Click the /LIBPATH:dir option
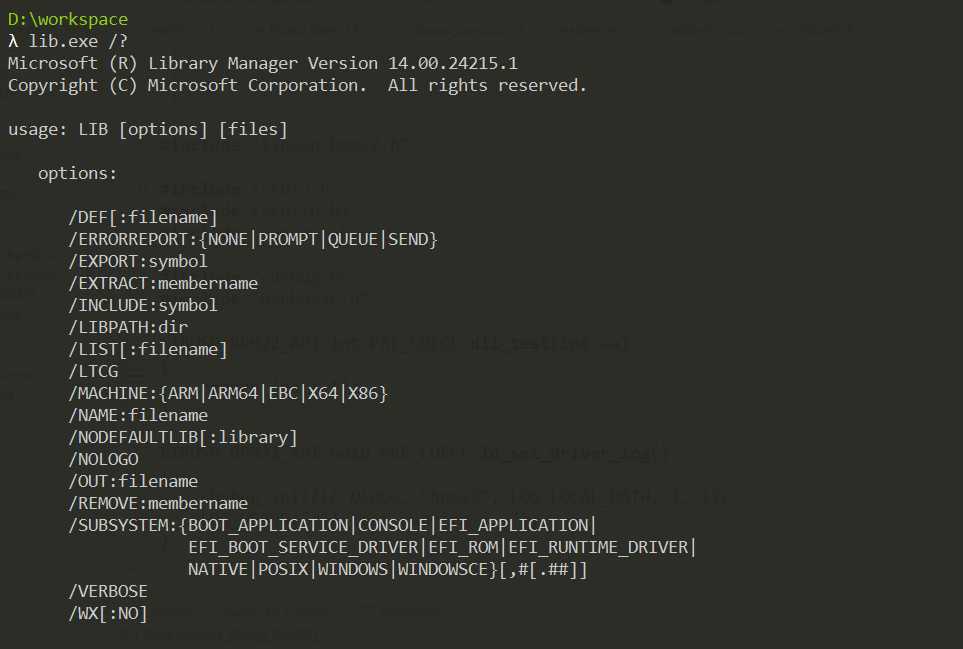Image resolution: width=963 pixels, height=649 pixels. coord(128,327)
